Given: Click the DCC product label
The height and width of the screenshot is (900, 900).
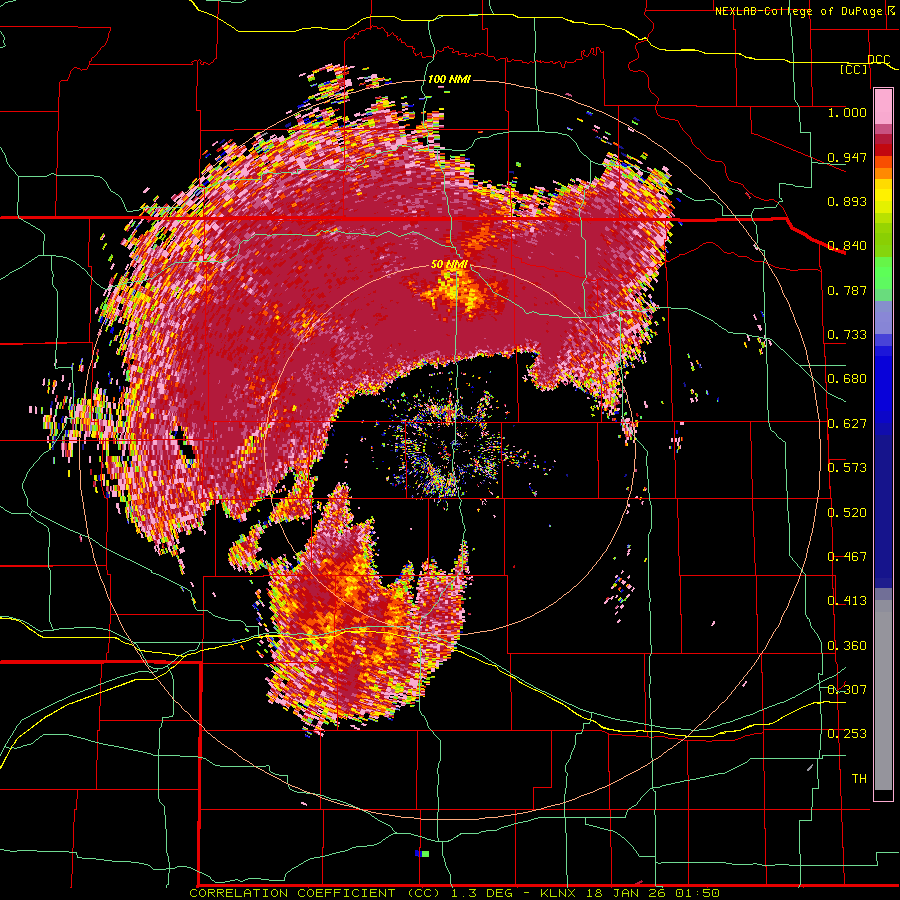Looking at the screenshot, I should pyautogui.click(x=878, y=60).
